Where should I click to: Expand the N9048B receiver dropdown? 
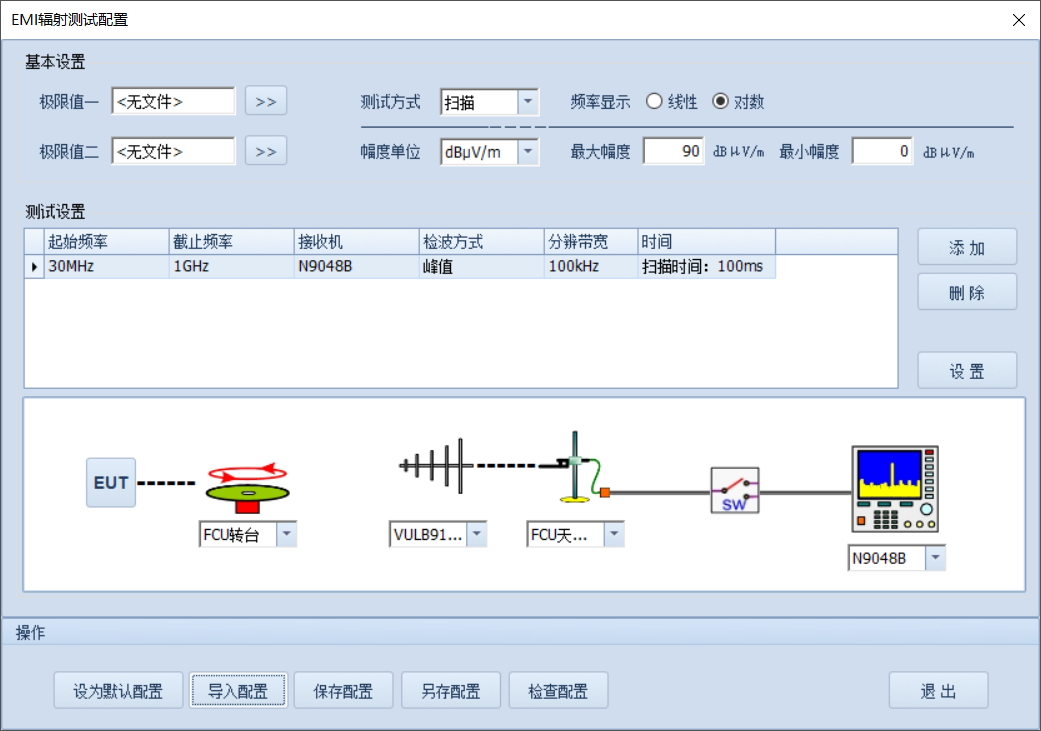(934, 559)
